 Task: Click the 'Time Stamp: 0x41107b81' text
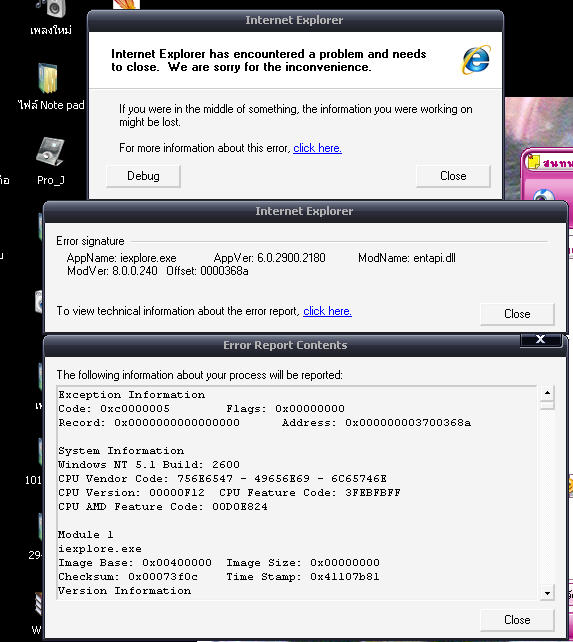coord(303,576)
